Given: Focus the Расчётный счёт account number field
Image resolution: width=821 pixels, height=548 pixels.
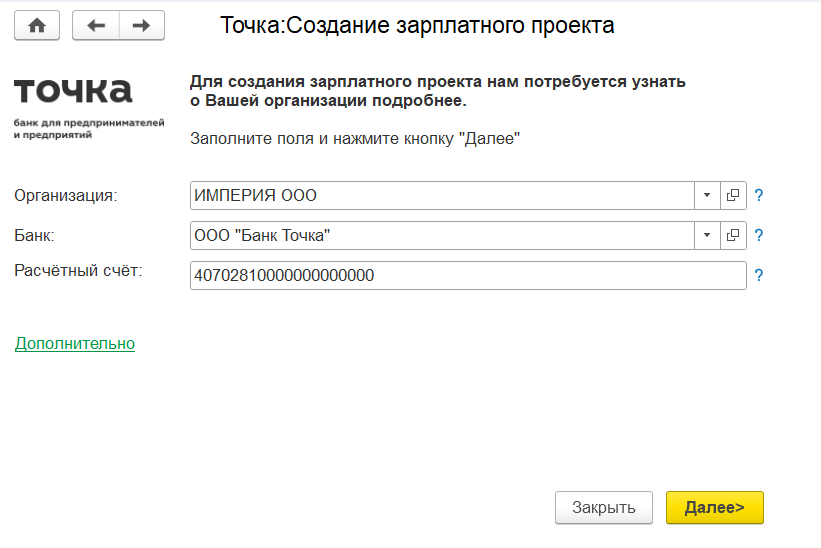Looking at the screenshot, I should point(467,275).
